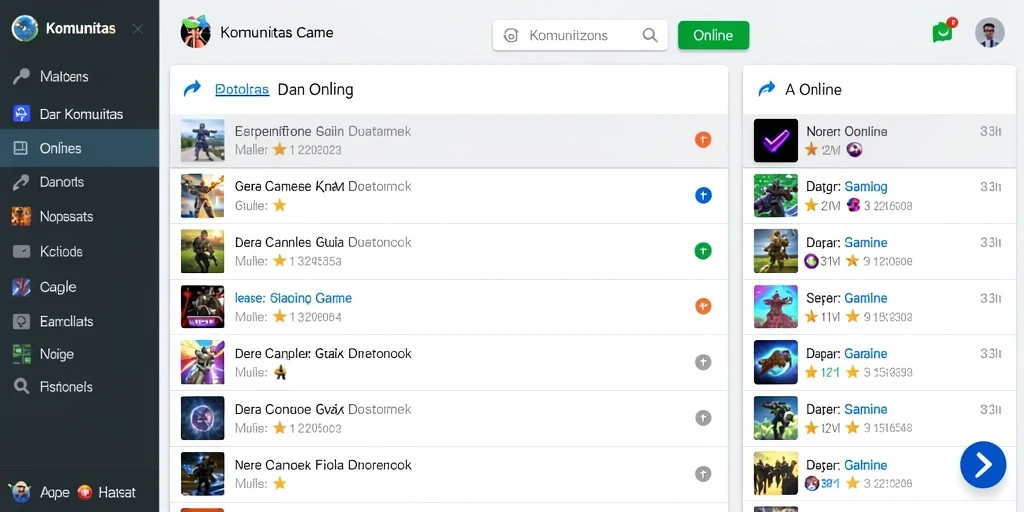Open the Dotolras link in panel header
1024x512 pixels.
pyautogui.click(x=242, y=89)
